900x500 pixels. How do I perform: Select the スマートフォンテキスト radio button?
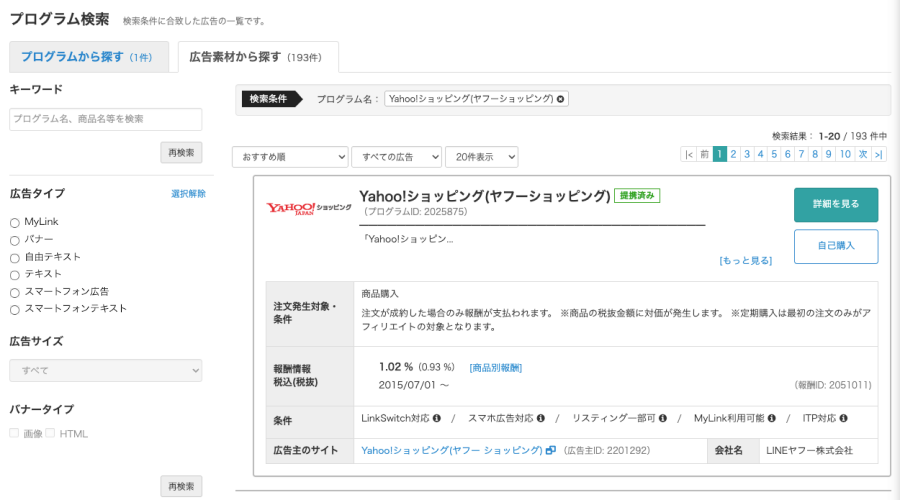click(15, 310)
